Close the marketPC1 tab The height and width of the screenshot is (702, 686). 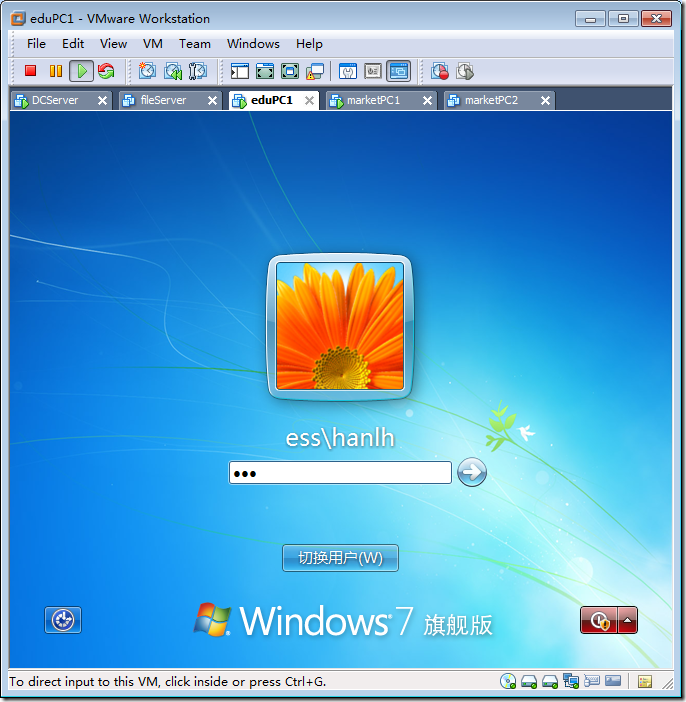coord(428,101)
